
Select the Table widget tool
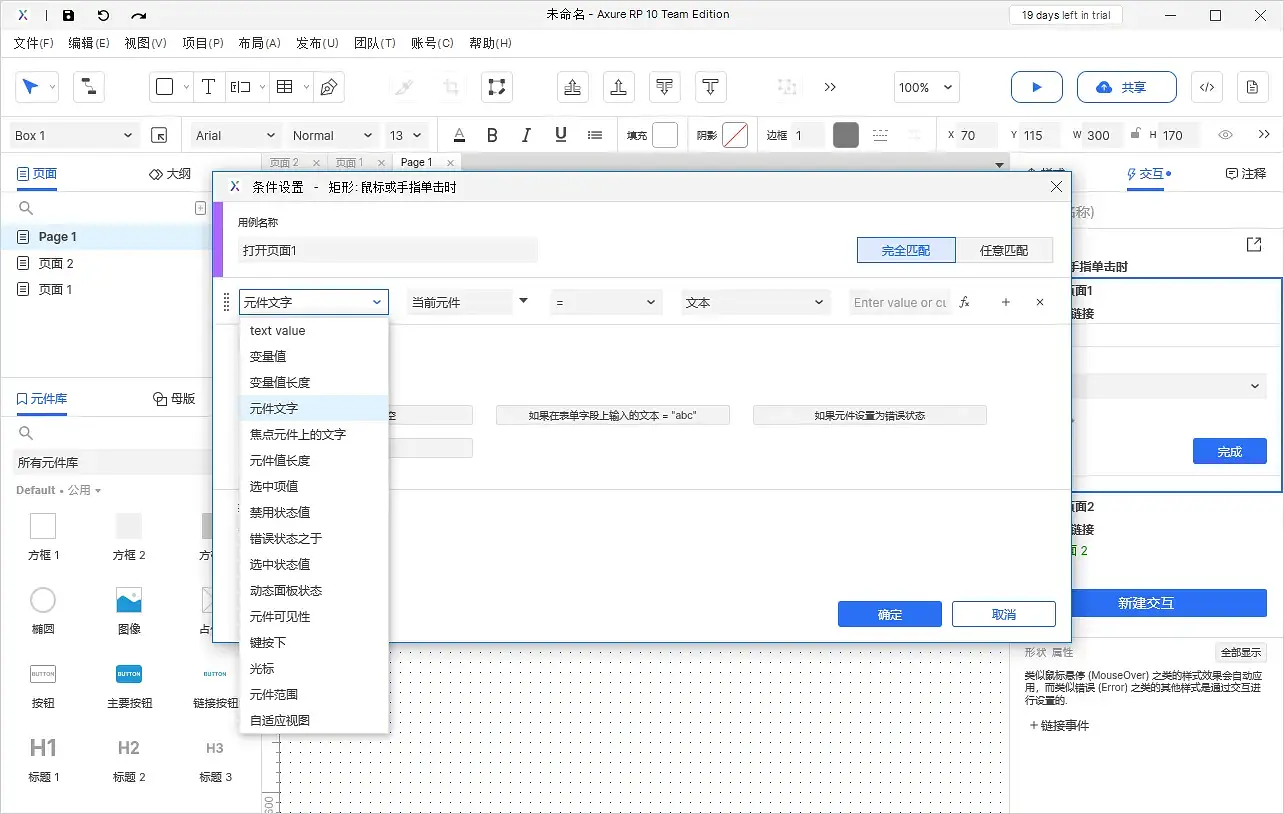pos(285,87)
